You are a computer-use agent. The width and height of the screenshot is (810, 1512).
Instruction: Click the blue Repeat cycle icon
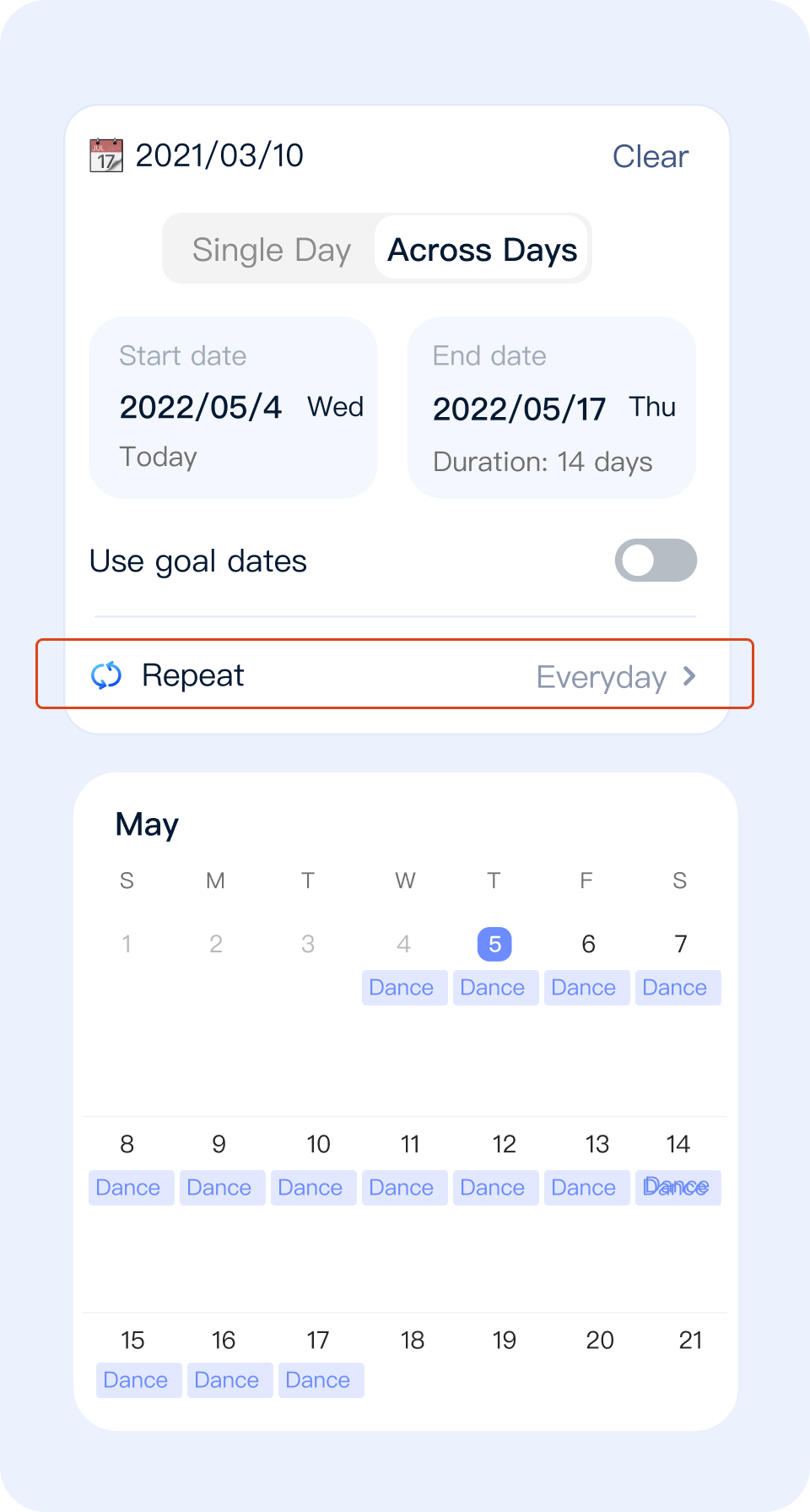(x=106, y=675)
